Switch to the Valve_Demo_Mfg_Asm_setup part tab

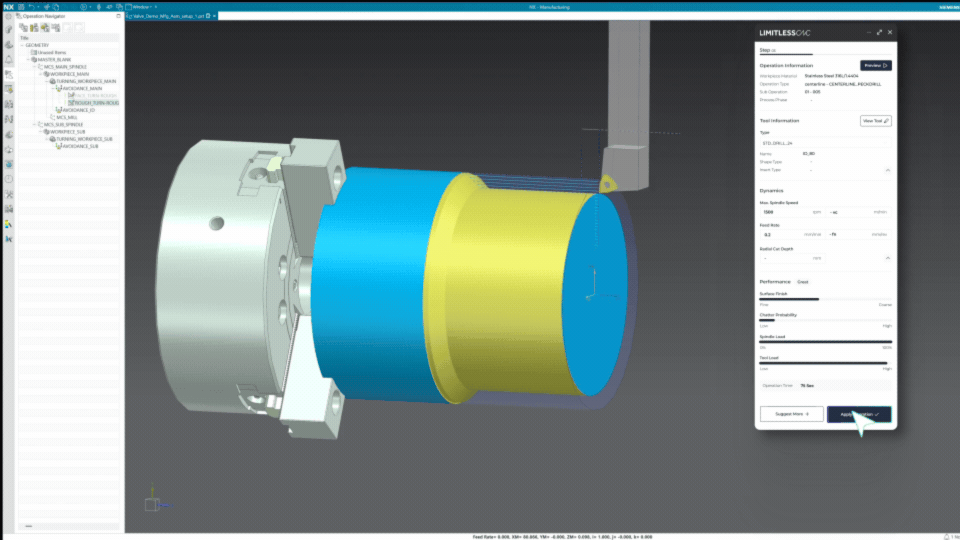pyautogui.click(x=169, y=16)
